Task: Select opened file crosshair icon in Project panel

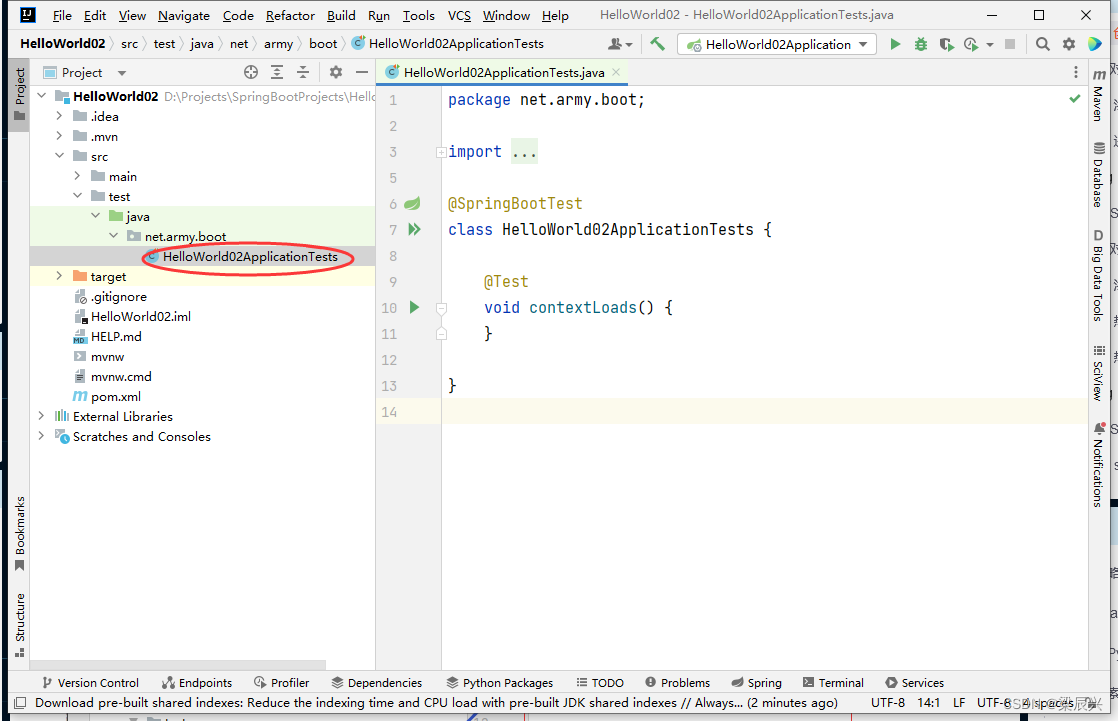Action: [250, 72]
